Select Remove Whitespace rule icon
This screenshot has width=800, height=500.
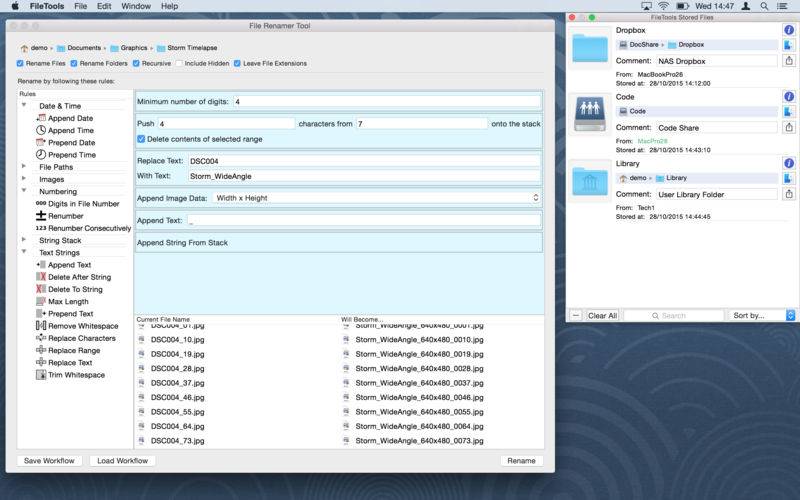tap(41, 326)
